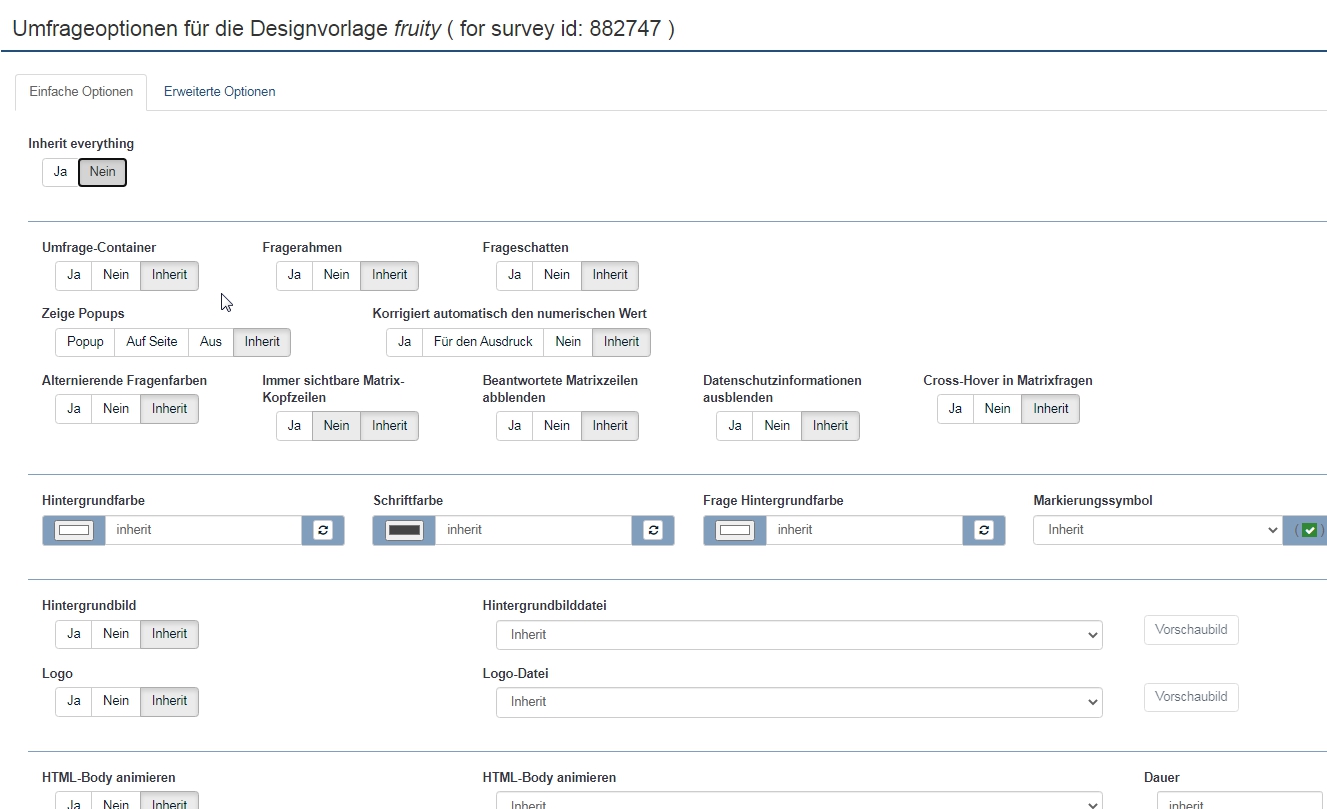Enable Cross-Hover in Matrixfragen with Ja
The image size is (1327, 809).
[955, 409]
